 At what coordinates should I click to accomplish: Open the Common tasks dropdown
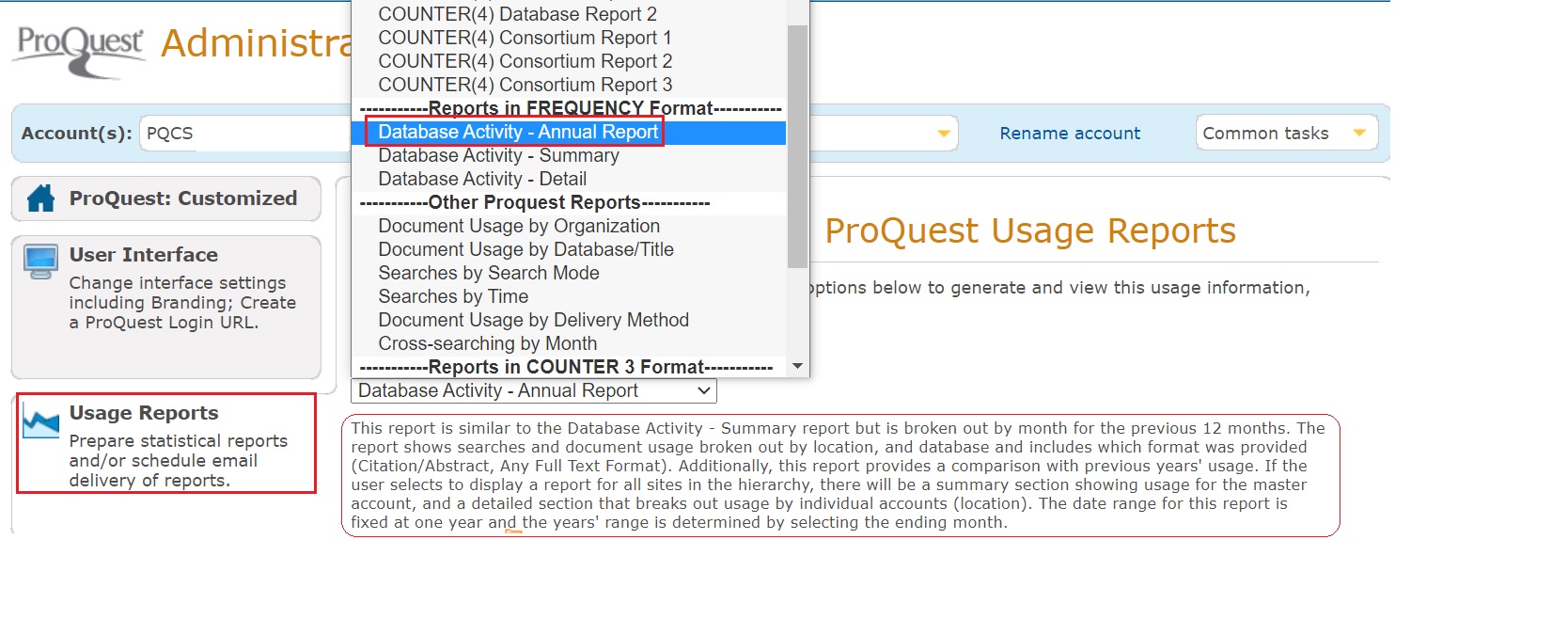(1286, 133)
